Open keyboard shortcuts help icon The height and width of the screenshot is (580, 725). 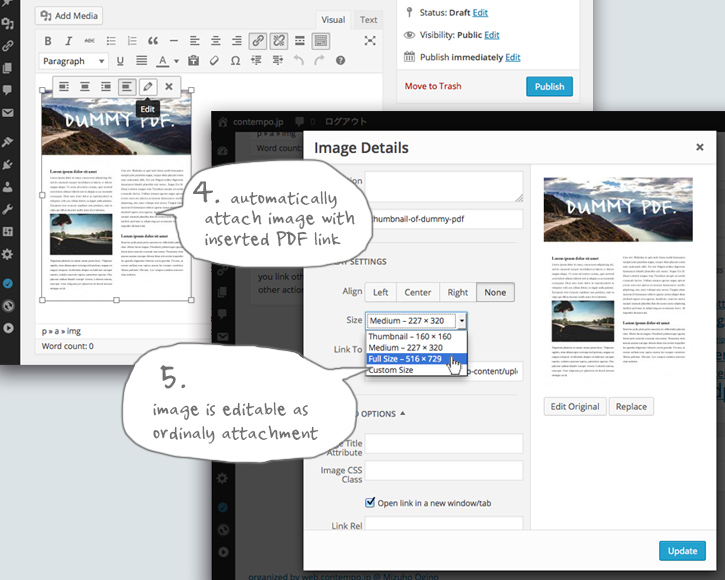click(340, 61)
